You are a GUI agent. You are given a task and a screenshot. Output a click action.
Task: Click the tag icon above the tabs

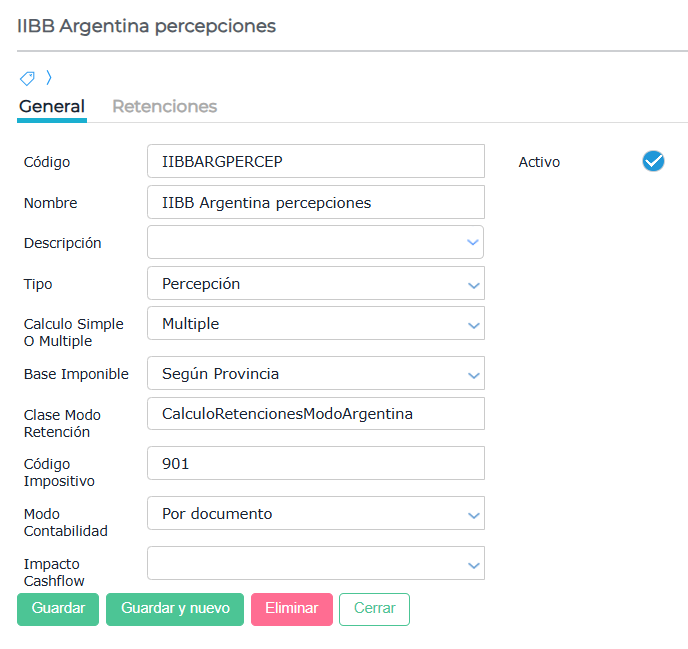(27, 78)
